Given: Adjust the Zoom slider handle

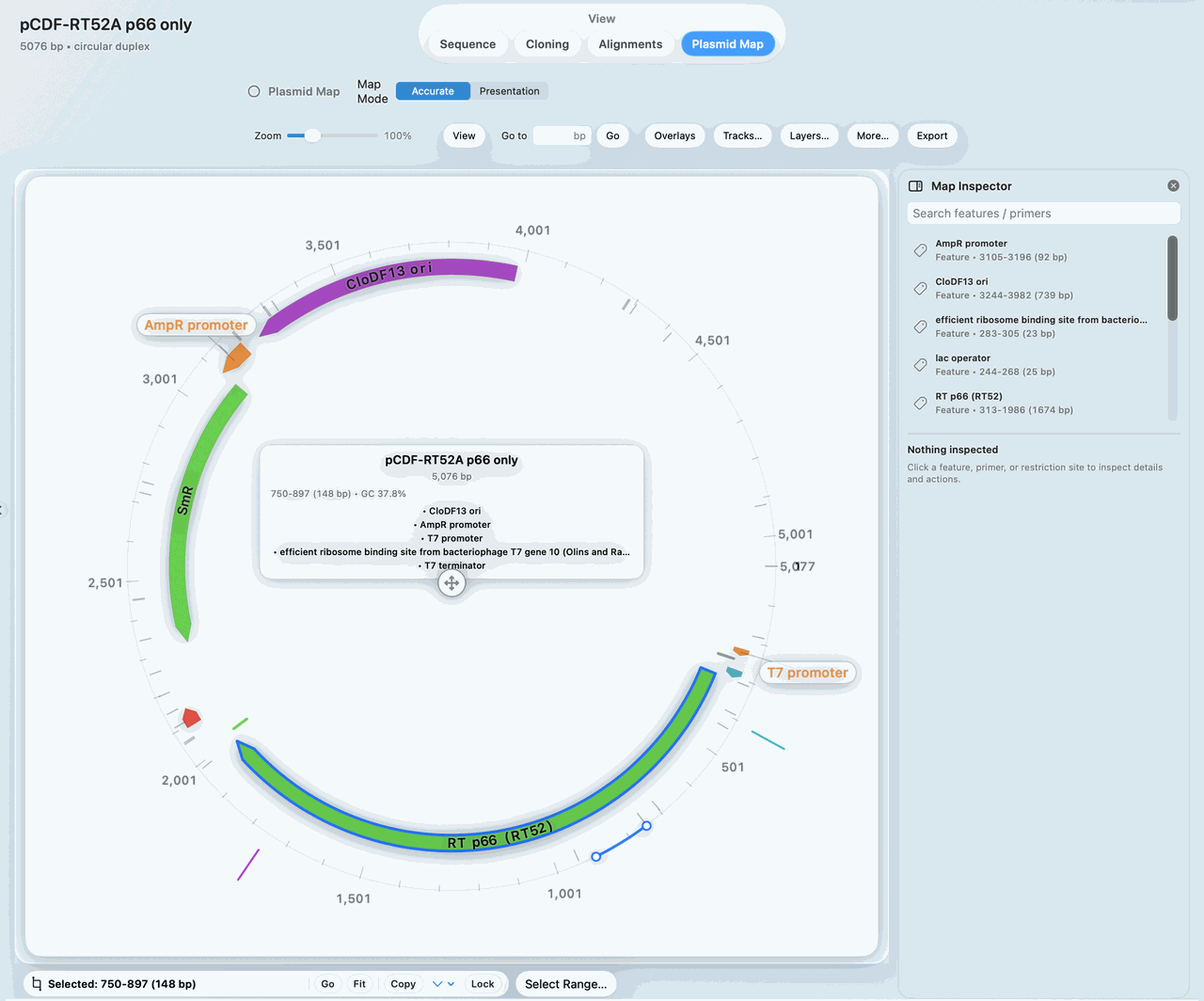Looking at the screenshot, I should coord(312,135).
